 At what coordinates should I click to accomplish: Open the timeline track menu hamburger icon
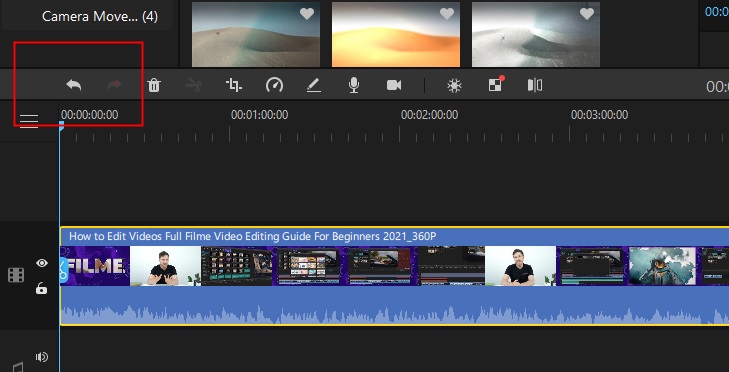click(29, 121)
